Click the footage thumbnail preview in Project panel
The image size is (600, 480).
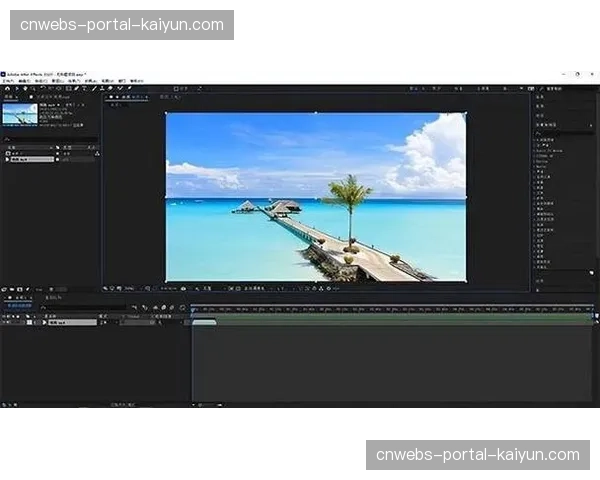point(20,114)
